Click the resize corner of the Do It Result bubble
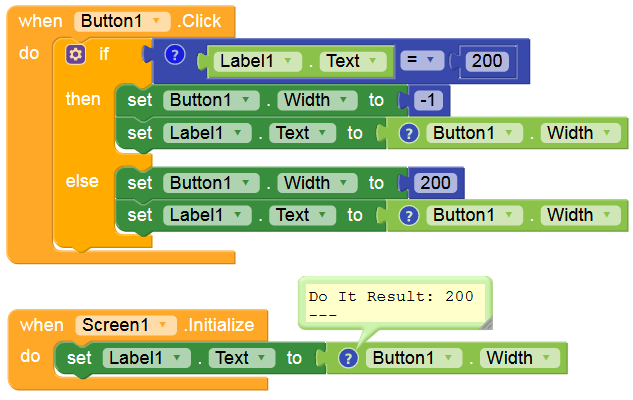Image resolution: width=633 pixels, height=400 pixels. [485, 322]
